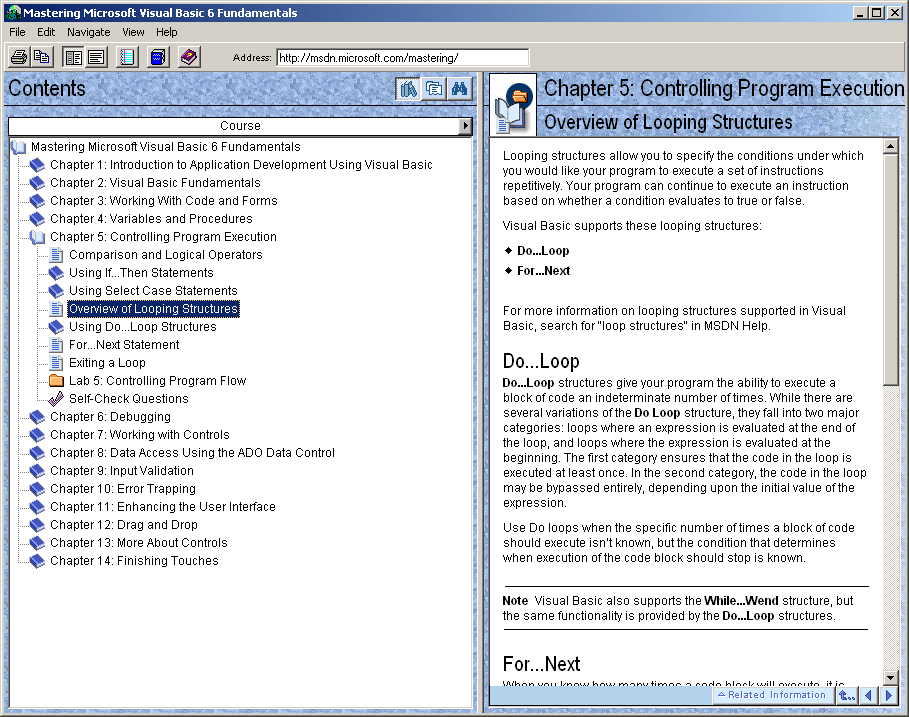Viewport: 909px width, 717px height.
Task: Select 'Chapter 13: More About Controls'
Action: click(x=139, y=543)
